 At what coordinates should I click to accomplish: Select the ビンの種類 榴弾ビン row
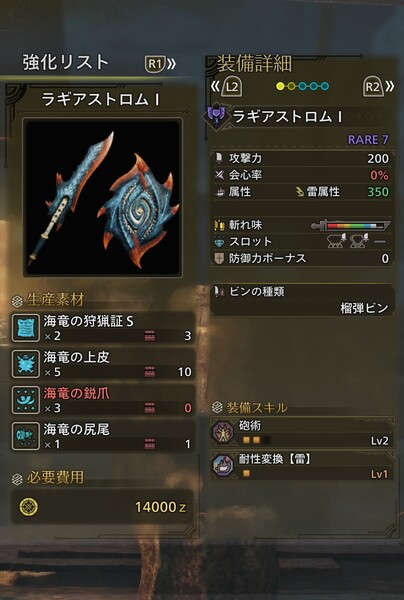coord(302,300)
